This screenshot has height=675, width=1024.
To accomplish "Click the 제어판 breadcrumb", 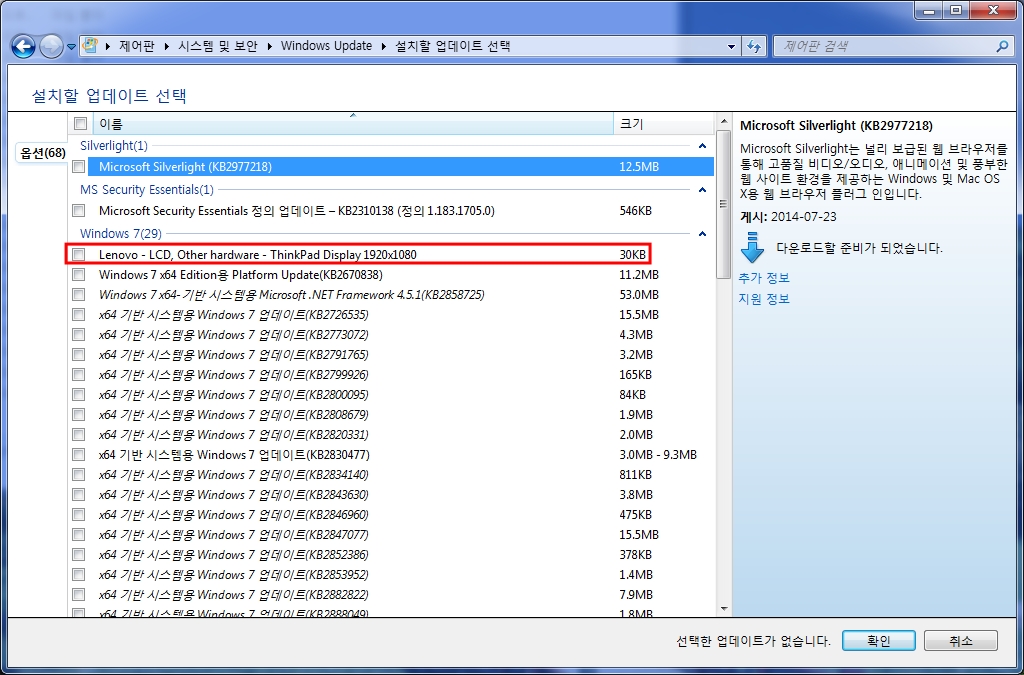I will (x=137, y=46).
